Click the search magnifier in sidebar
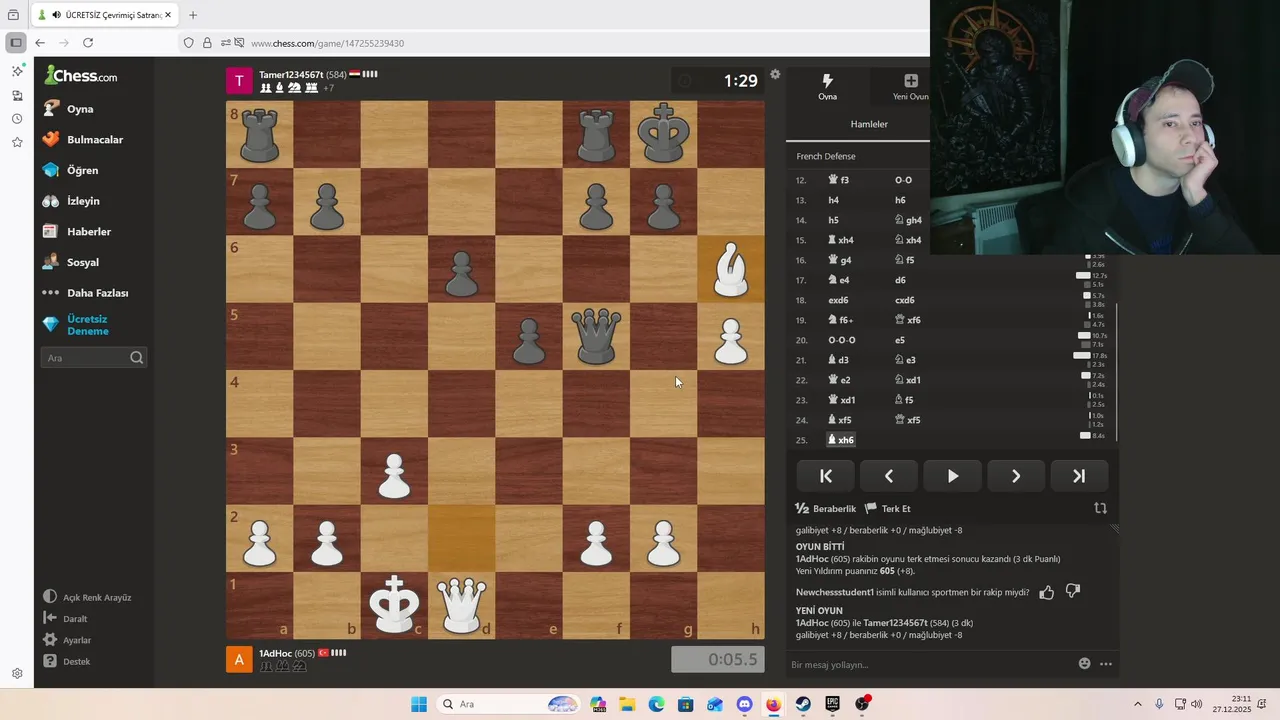1280x720 pixels. [137, 358]
